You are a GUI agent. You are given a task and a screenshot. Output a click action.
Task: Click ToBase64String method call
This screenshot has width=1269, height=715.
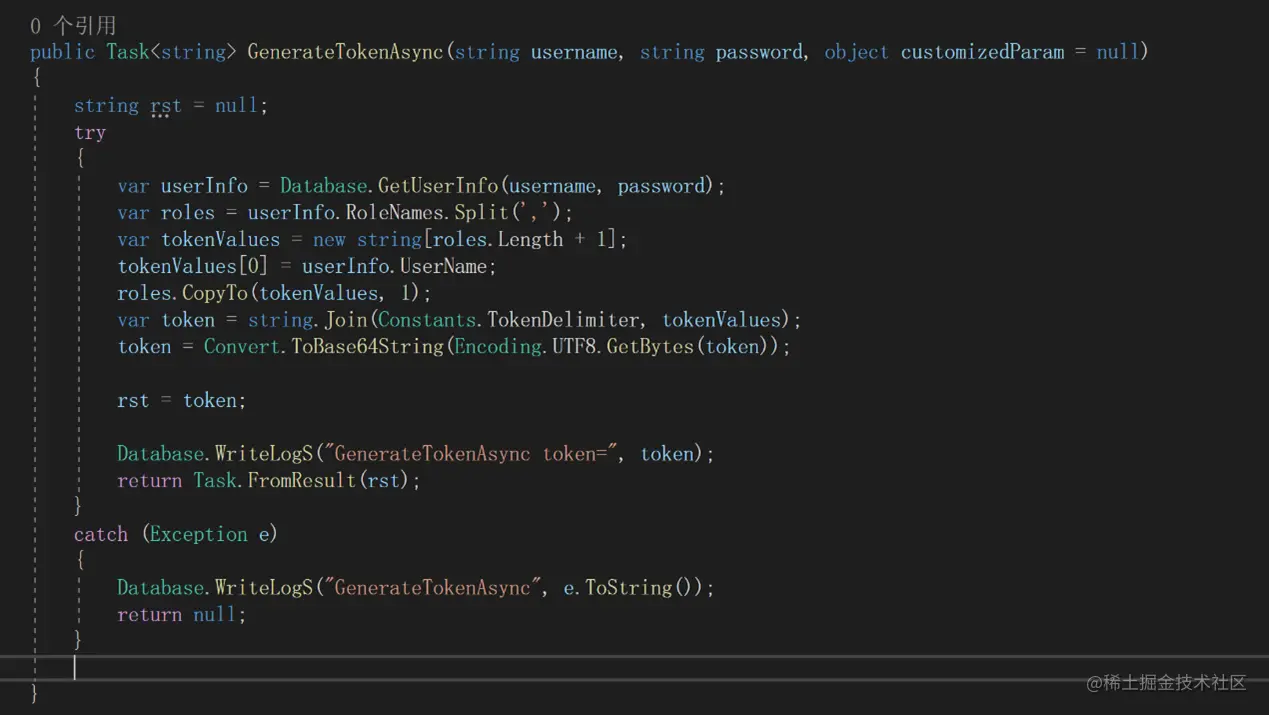coord(367,347)
